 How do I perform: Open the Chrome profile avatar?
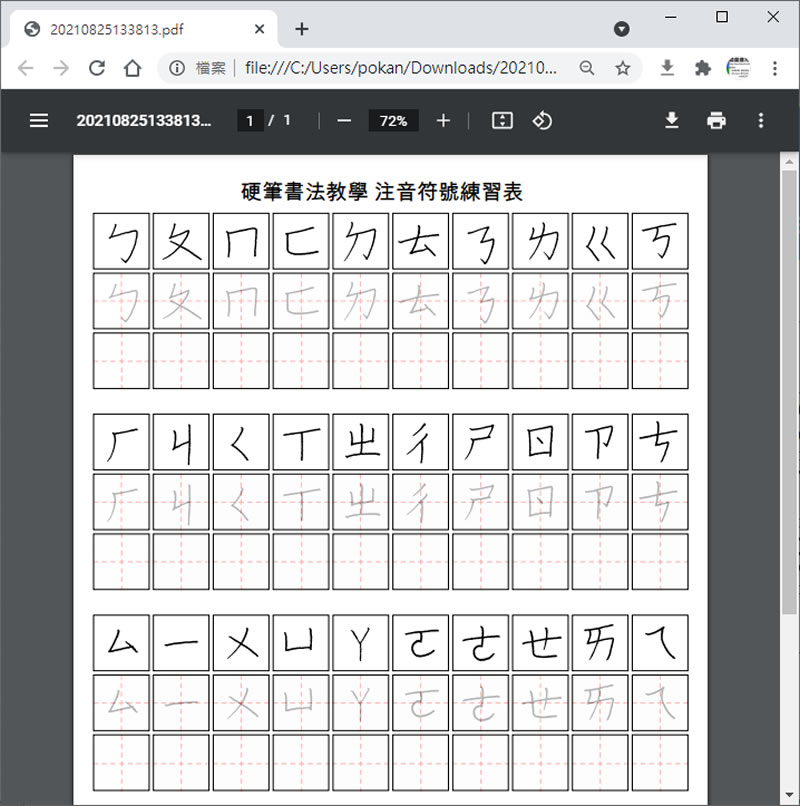pos(738,68)
